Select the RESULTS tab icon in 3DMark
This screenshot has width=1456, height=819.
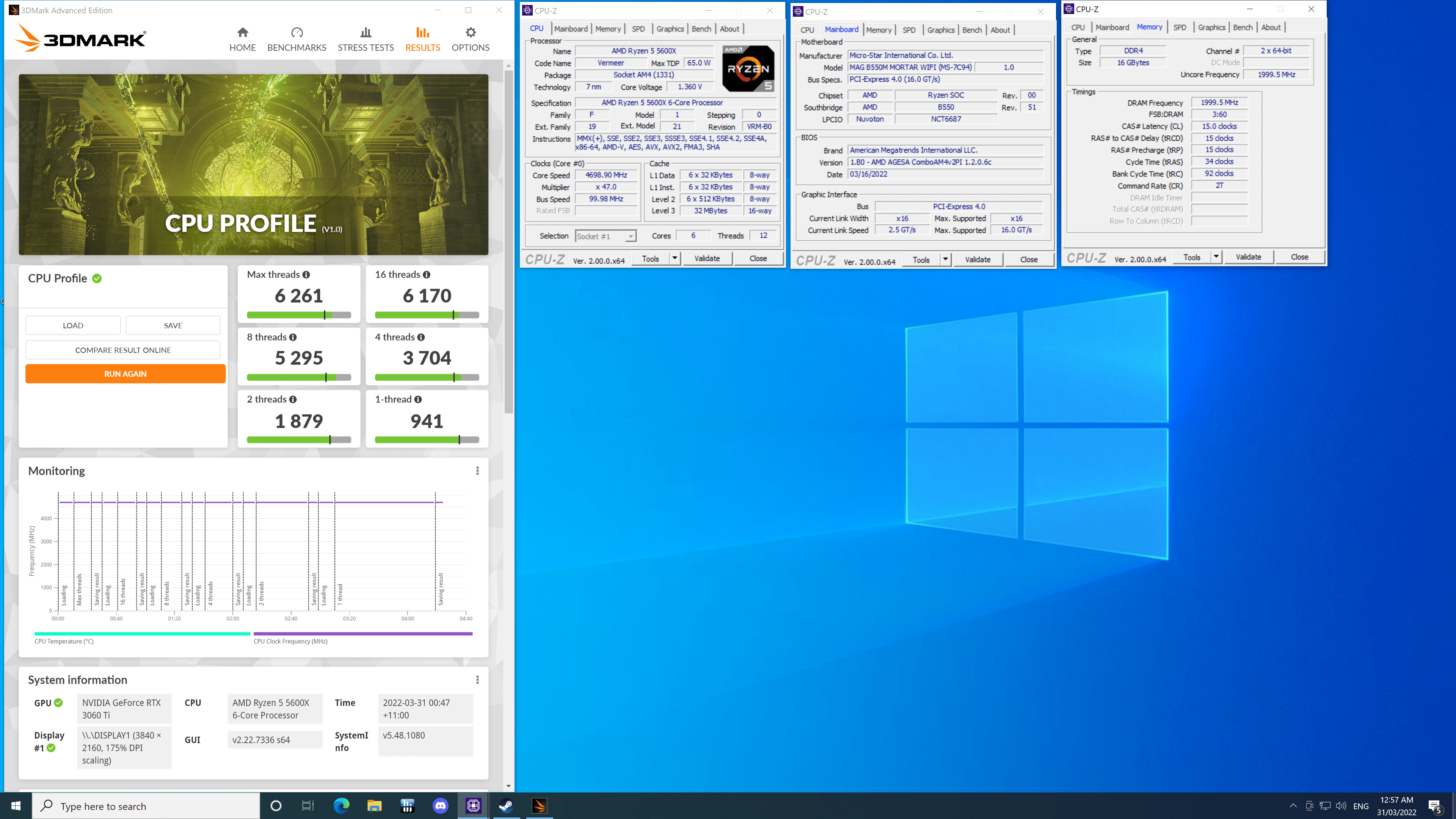click(x=422, y=33)
